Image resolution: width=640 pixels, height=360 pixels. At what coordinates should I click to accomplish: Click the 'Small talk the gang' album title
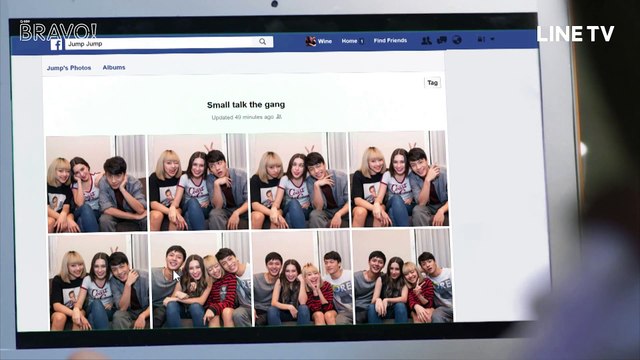(246, 104)
